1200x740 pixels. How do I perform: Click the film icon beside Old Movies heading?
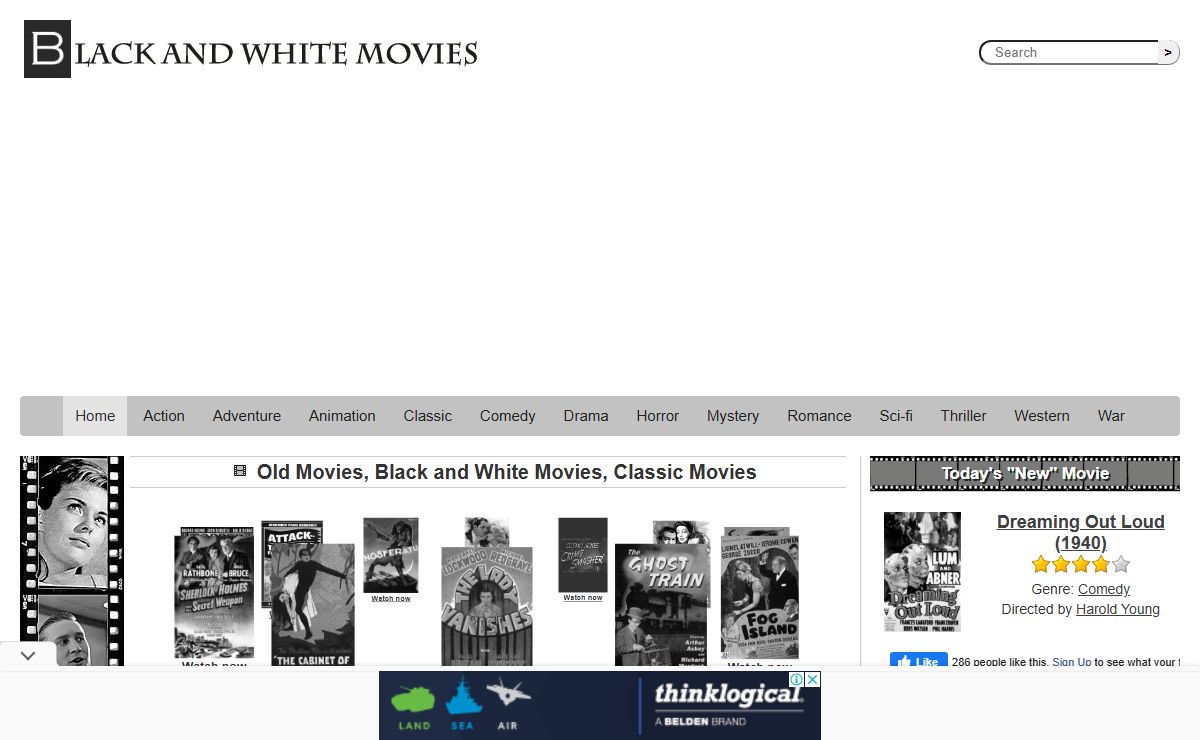[x=240, y=471]
